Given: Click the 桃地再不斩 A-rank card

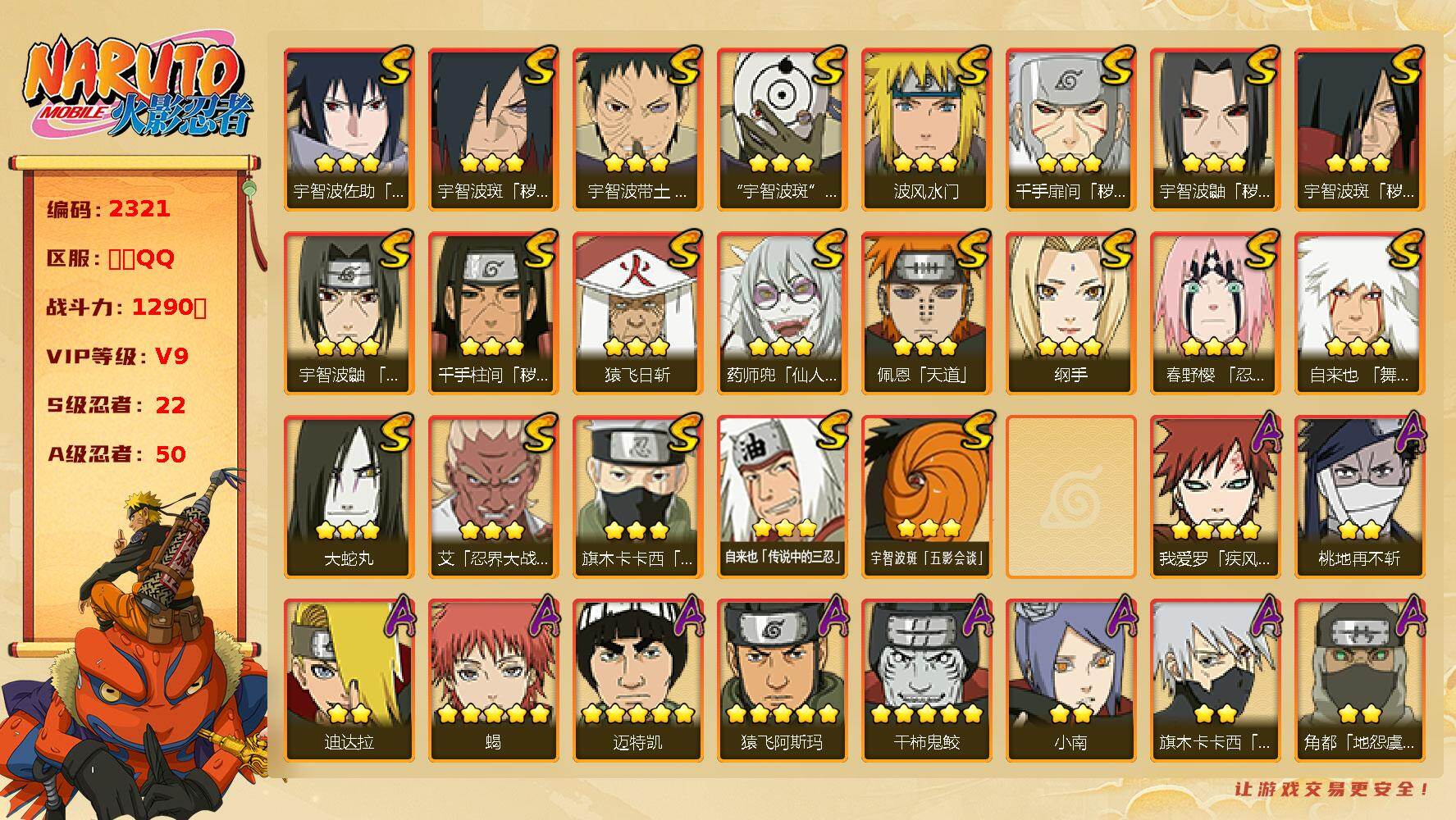Looking at the screenshot, I should 1359,497.
